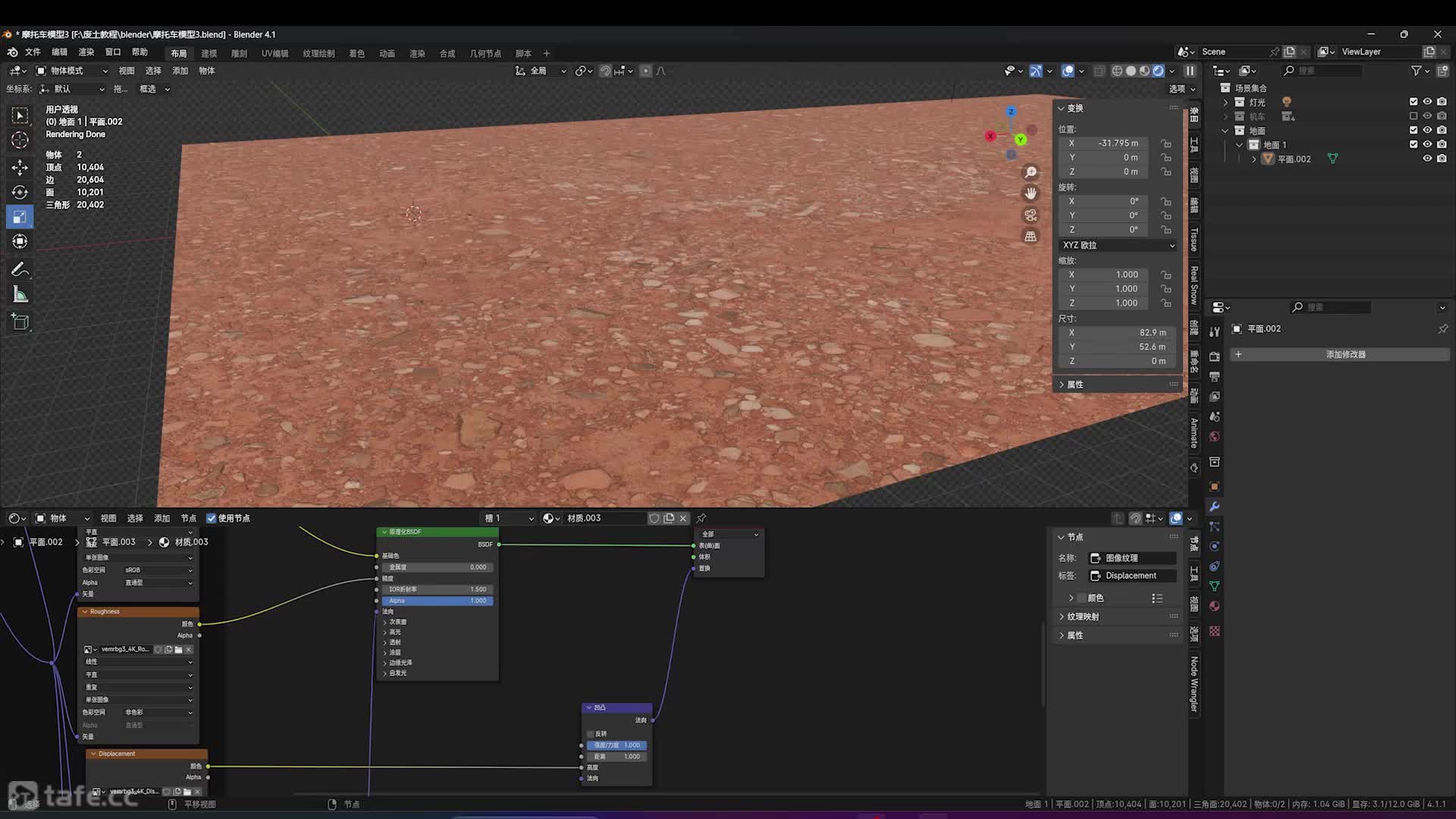This screenshot has height=819, width=1456.
Task: Lock position X value padlock
Action: click(1166, 143)
